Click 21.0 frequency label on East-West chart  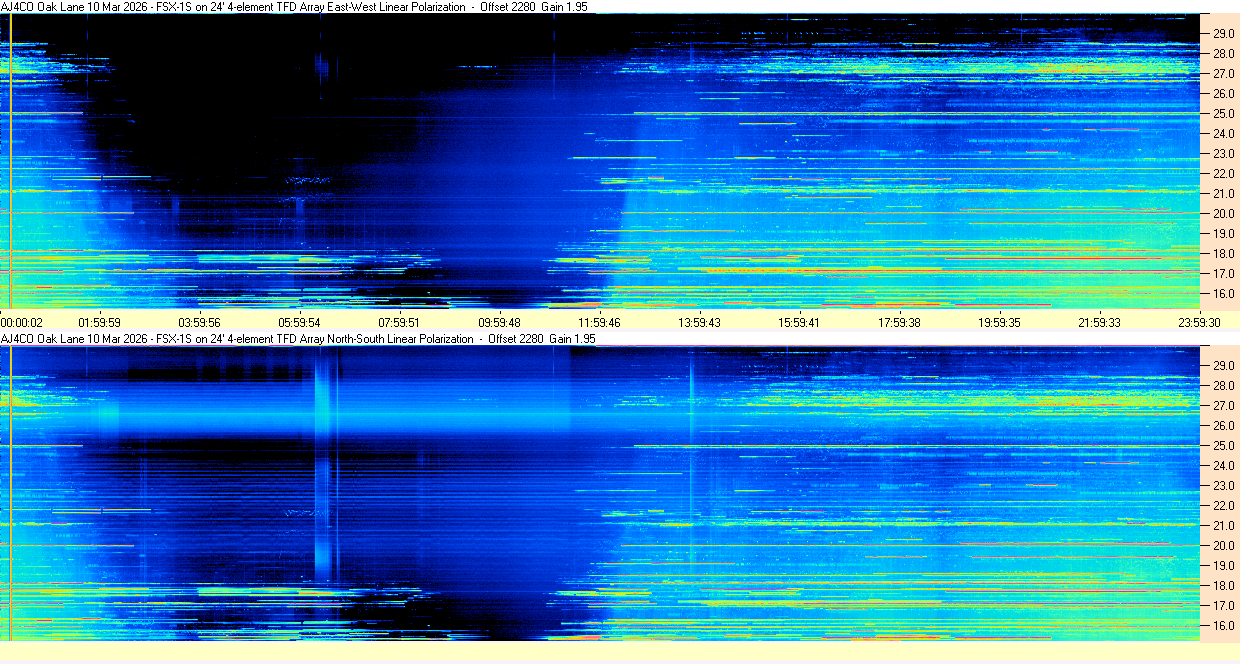[x=1224, y=194]
